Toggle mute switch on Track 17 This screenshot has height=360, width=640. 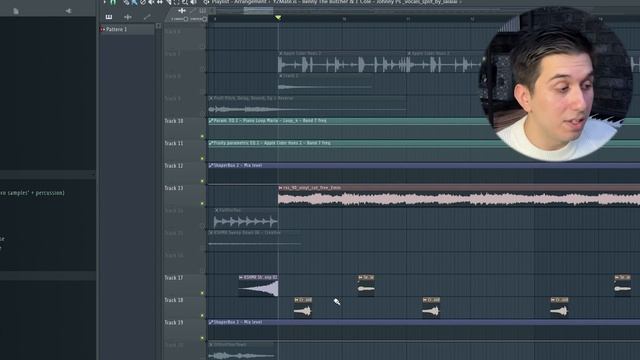click(x=202, y=293)
